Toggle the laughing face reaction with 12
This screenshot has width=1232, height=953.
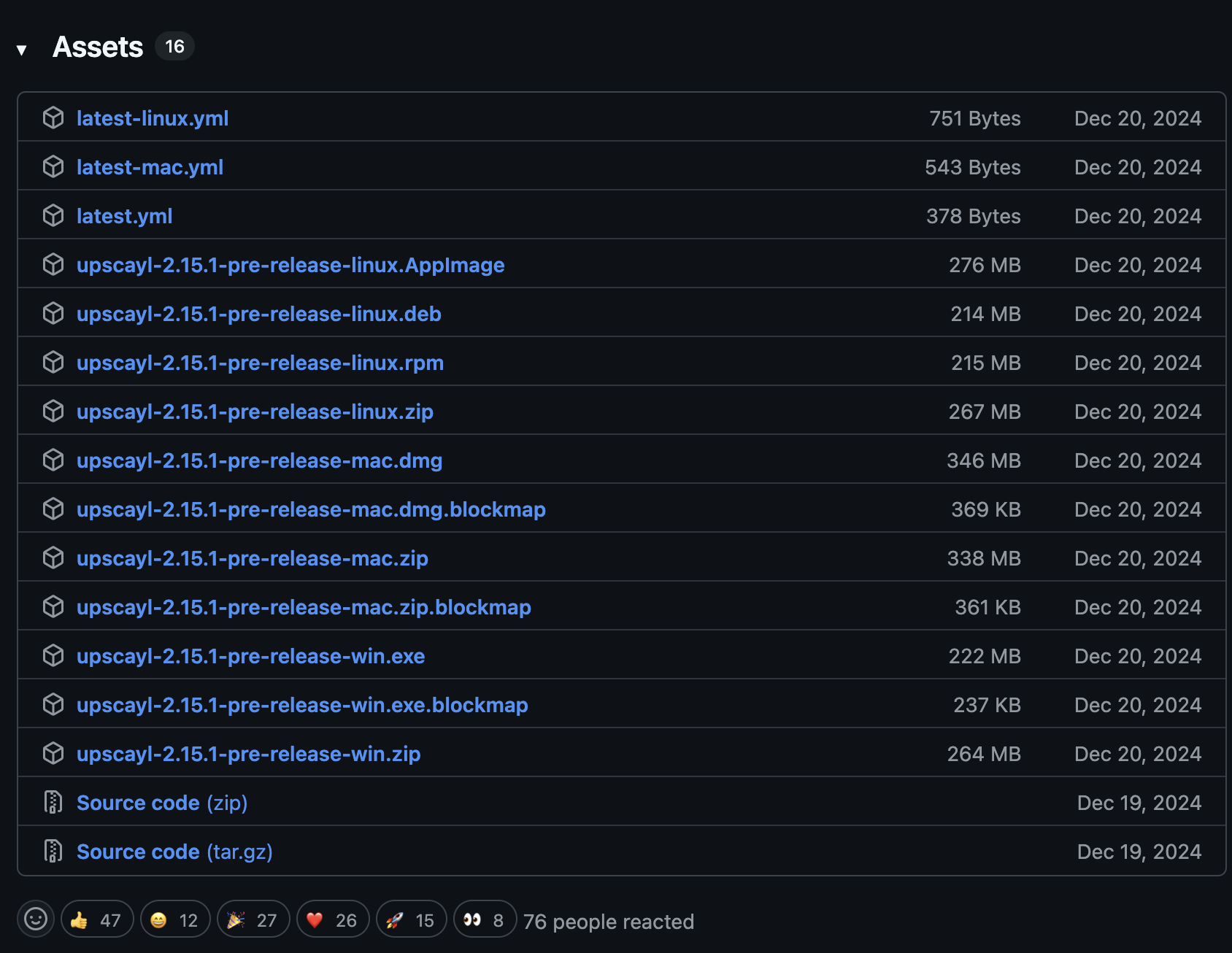click(175, 919)
